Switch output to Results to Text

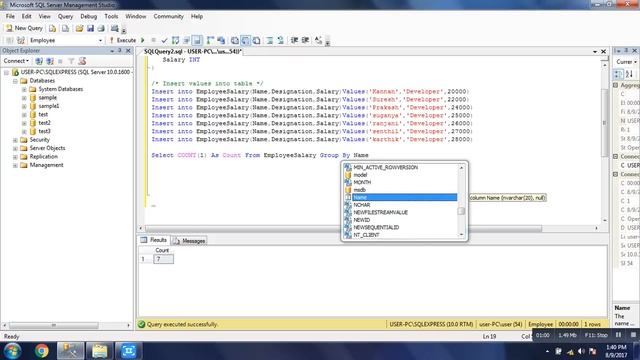coord(235,40)
